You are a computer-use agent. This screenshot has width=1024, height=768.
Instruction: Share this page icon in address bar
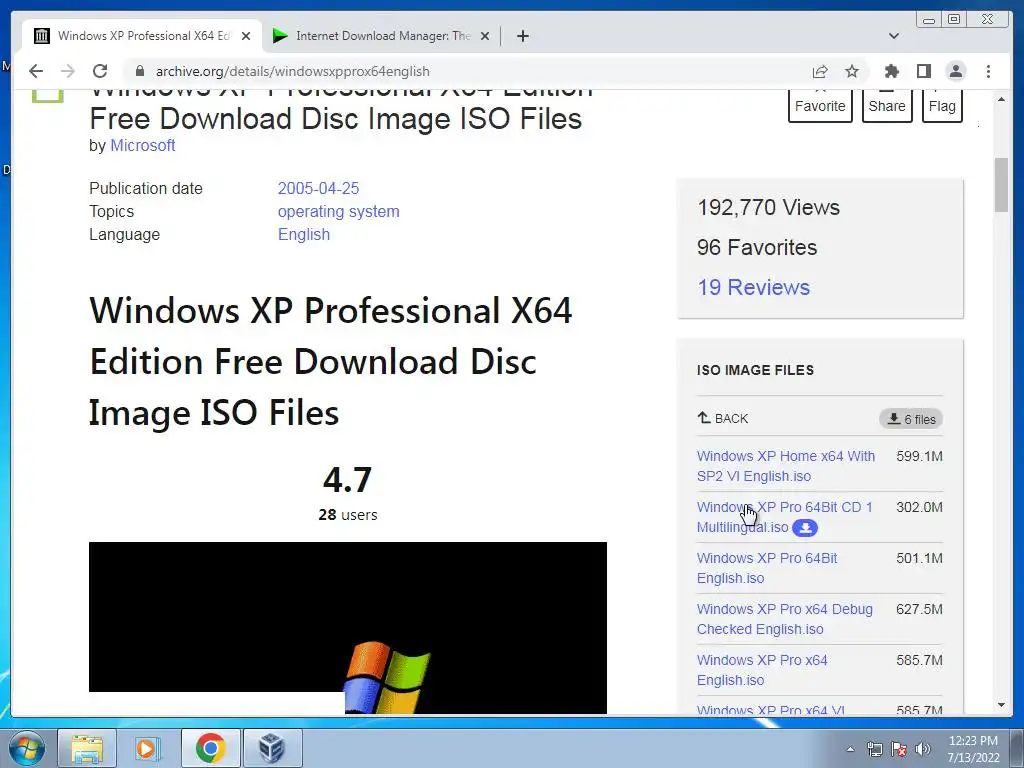820,71
